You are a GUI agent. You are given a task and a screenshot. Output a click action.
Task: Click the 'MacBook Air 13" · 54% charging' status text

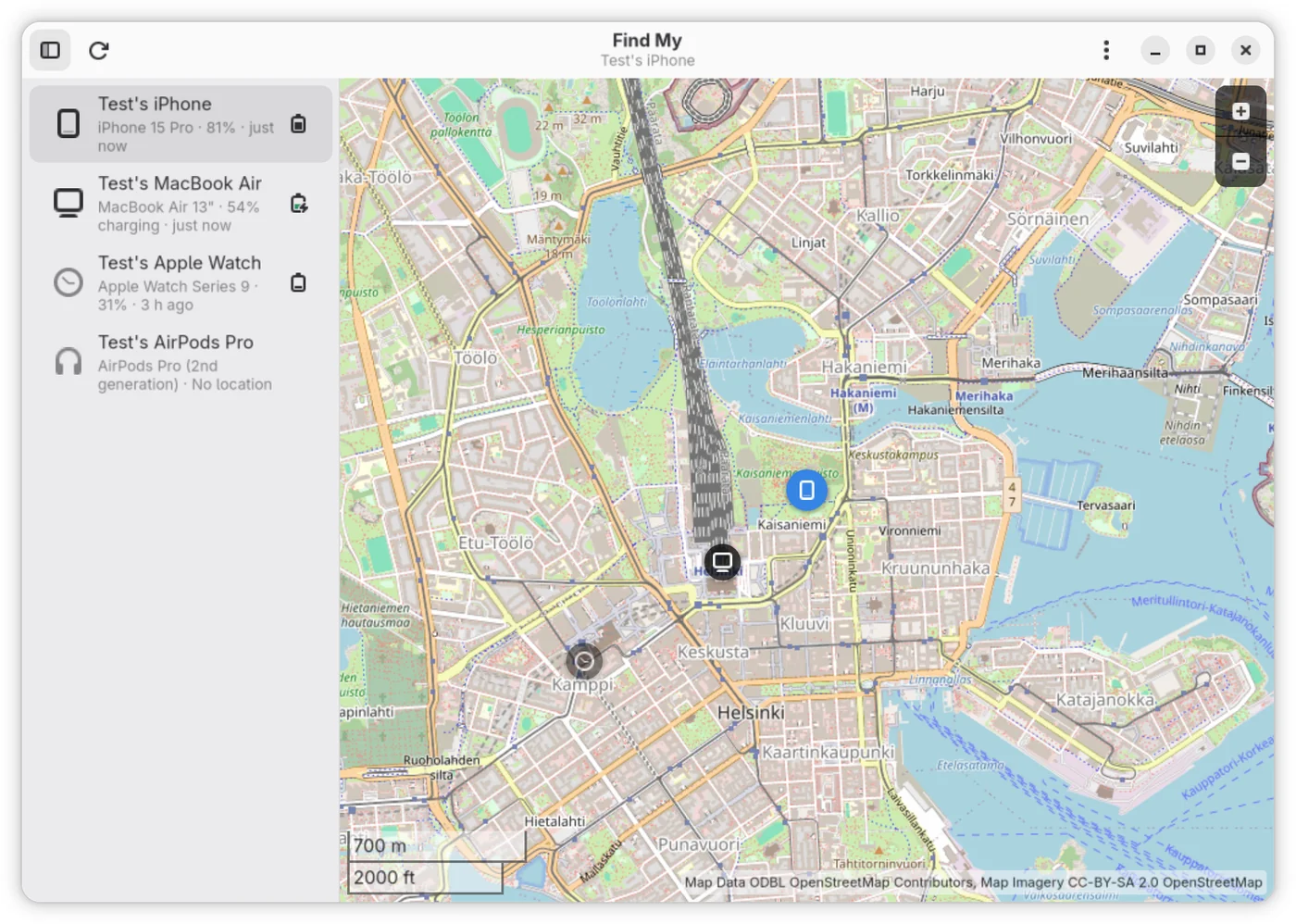[179, 216]
